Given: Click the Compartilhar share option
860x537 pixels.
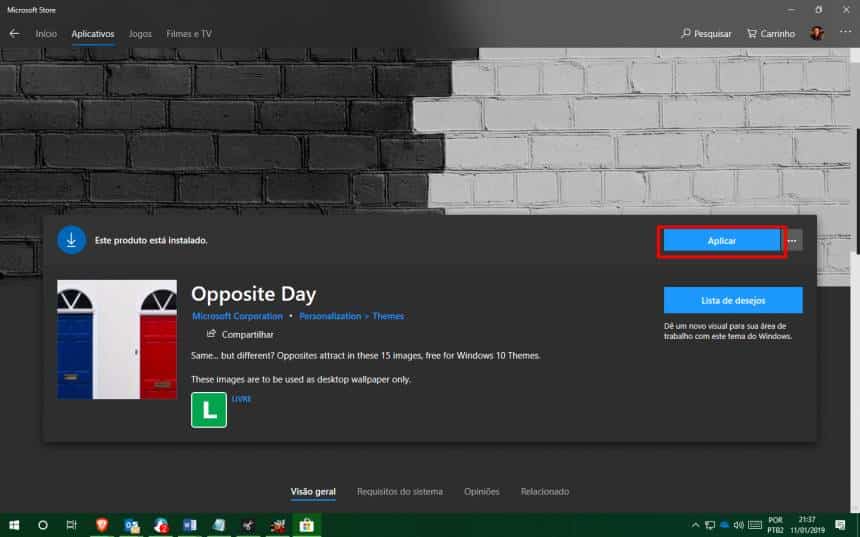Looking at the screenshot, I should click(240, 334).
